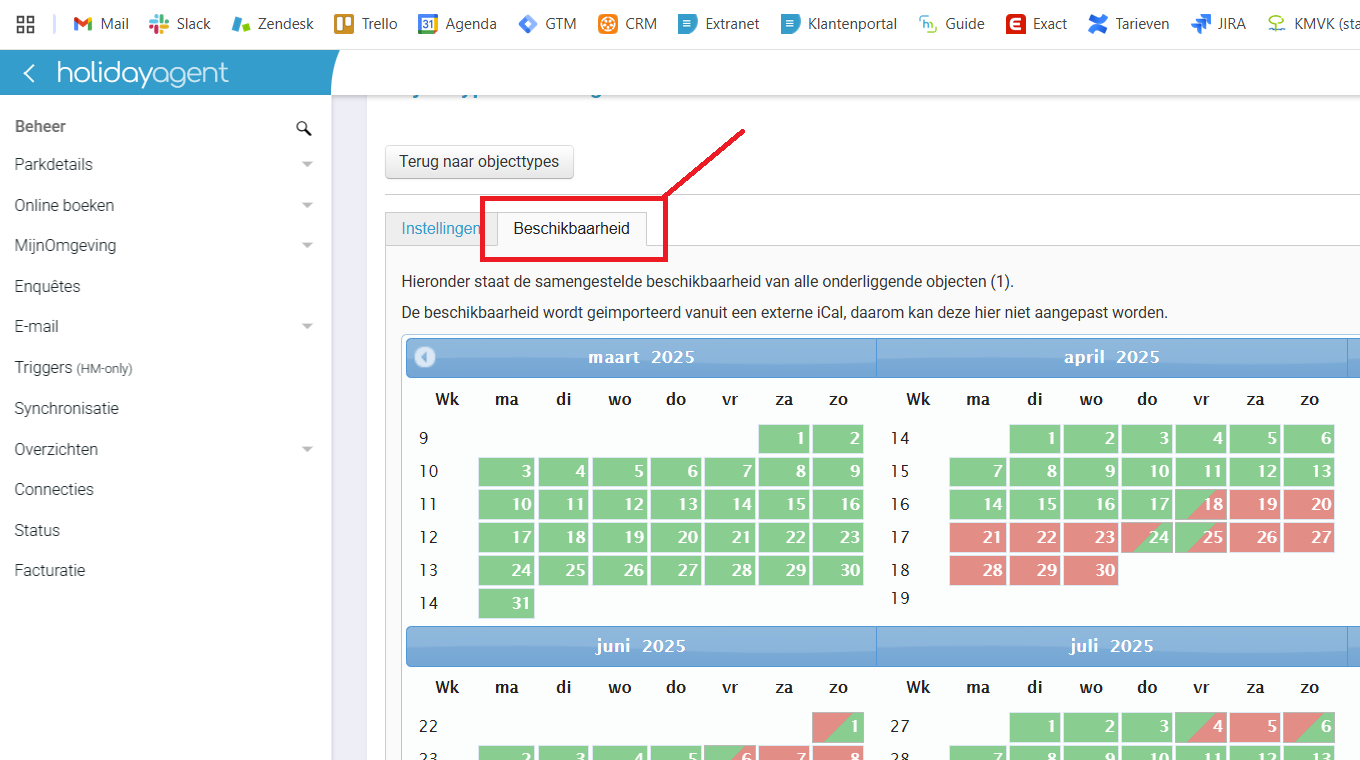Image resolution: width=1360 pixels, height=760 pixels.
Task: Switch to the Instellingen tab
Action: pyautogui.click(x=440, y=229)
